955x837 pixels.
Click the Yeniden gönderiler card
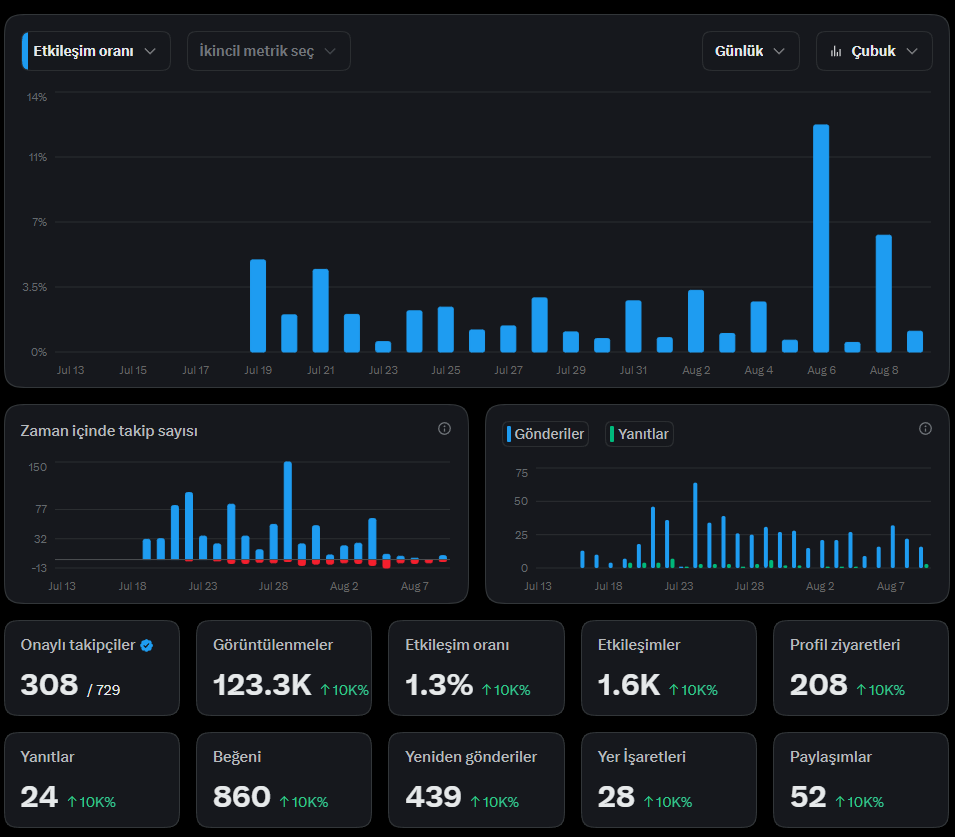point(476,780)
